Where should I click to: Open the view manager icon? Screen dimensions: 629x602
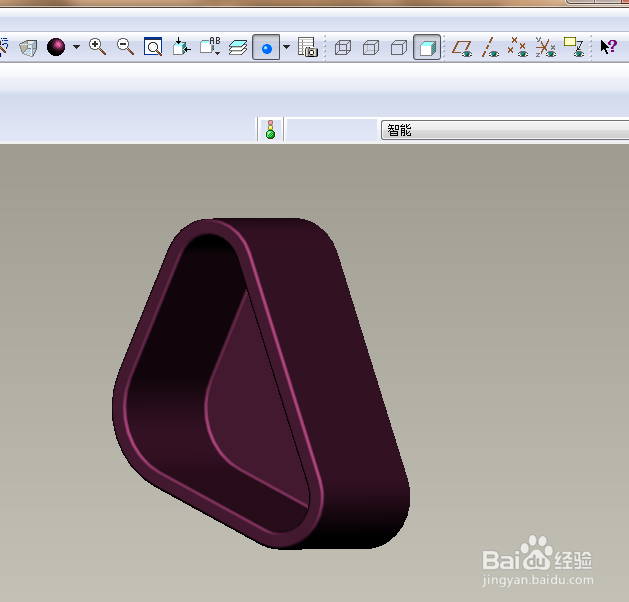point(308,47)
